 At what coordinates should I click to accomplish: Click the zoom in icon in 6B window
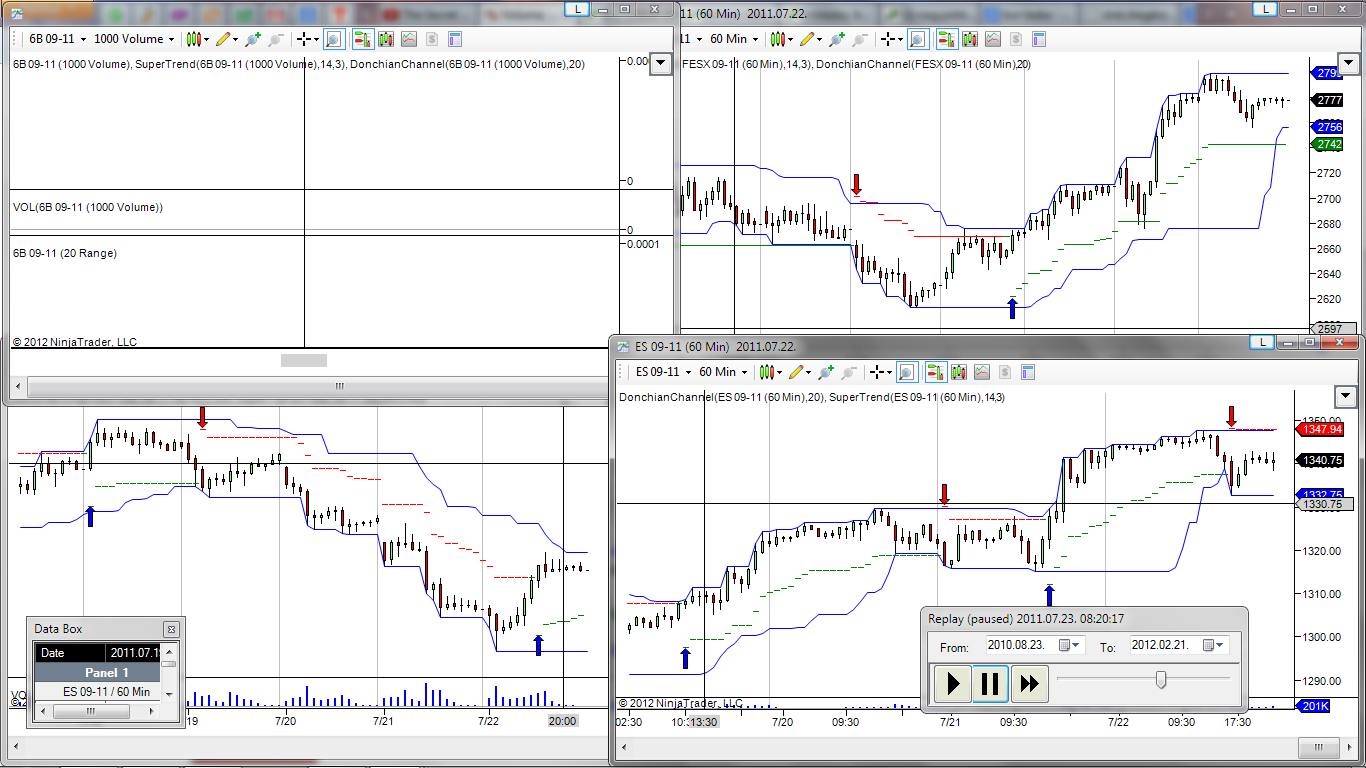[253, 39]
